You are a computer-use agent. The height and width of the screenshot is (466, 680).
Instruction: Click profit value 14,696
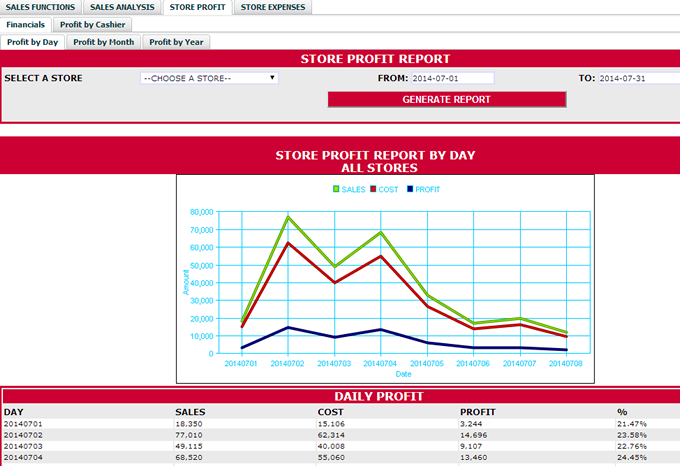474,435
